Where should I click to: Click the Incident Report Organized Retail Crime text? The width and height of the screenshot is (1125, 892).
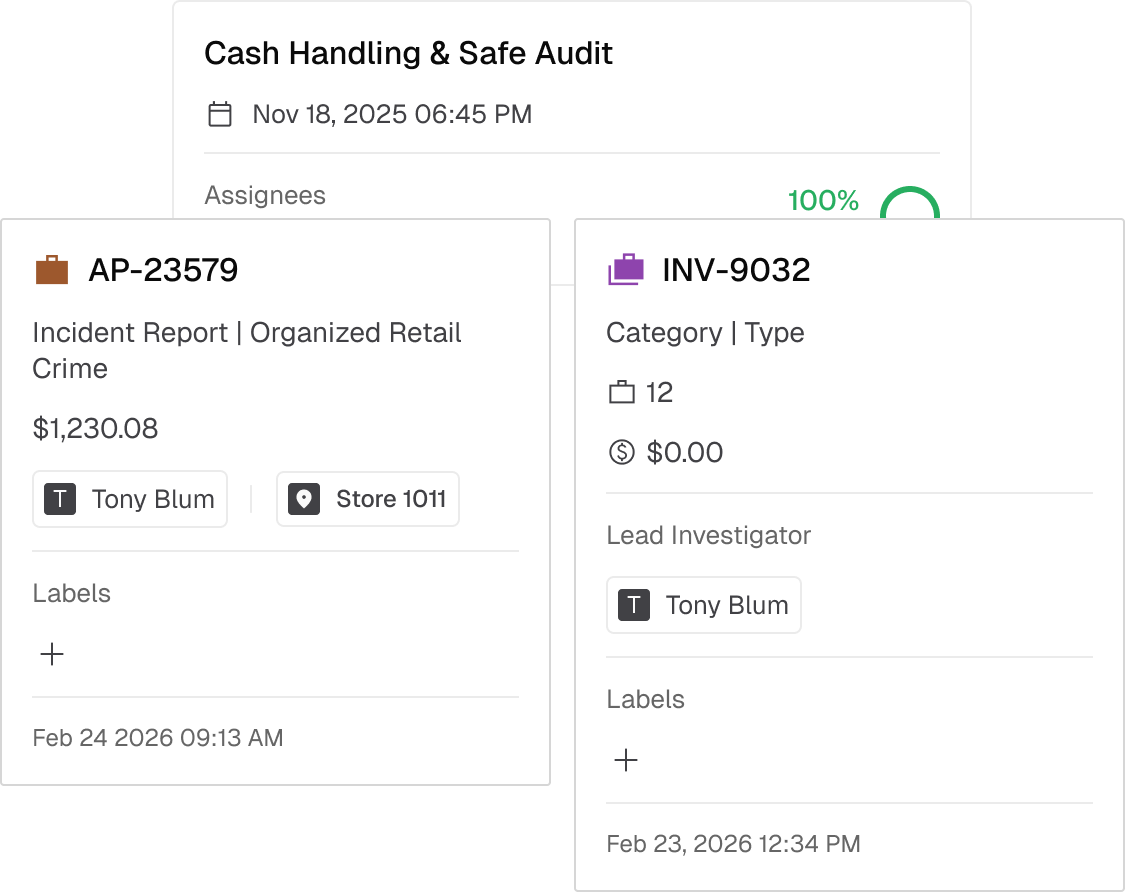(247, 350)
